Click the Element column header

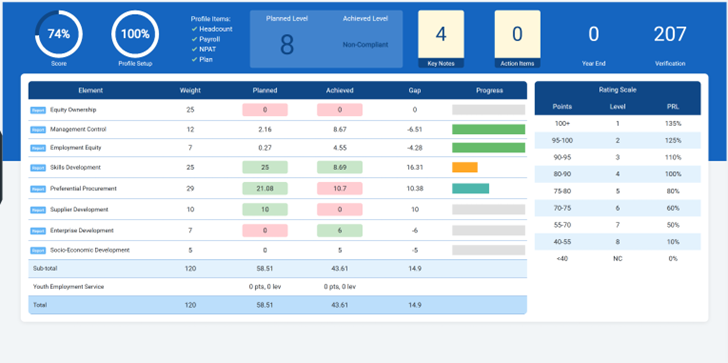(x=91, y=91)
